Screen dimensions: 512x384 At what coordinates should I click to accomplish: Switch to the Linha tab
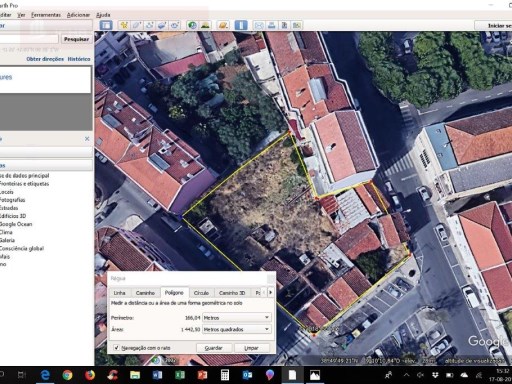tap(119, 293)
